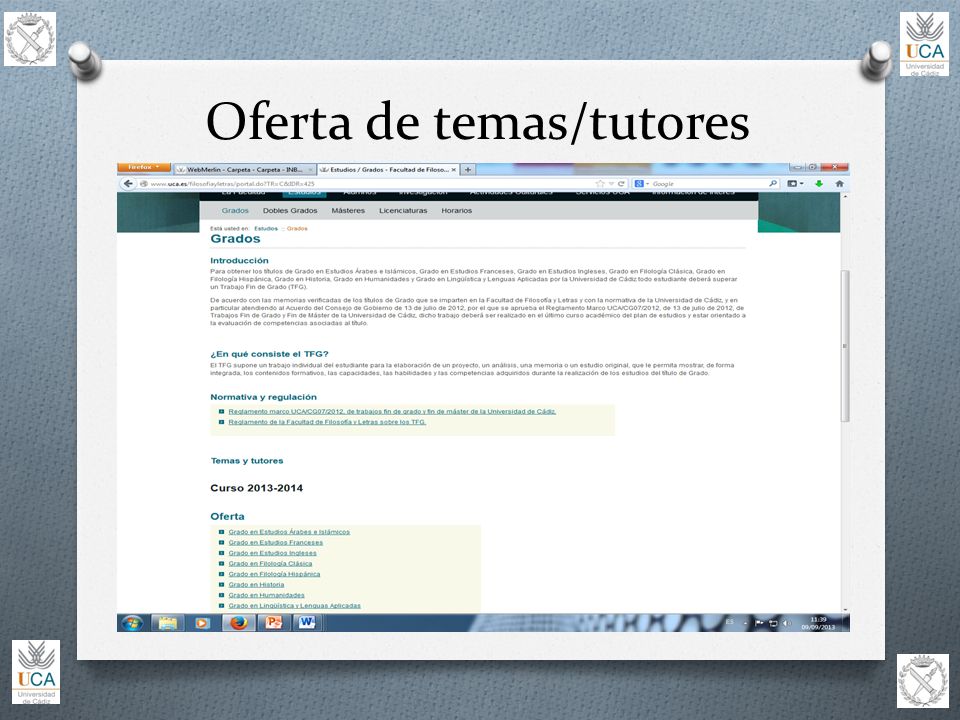Click the volume speaker tray icon
This screenshot has width=960, height=720.
coord(787,623)
